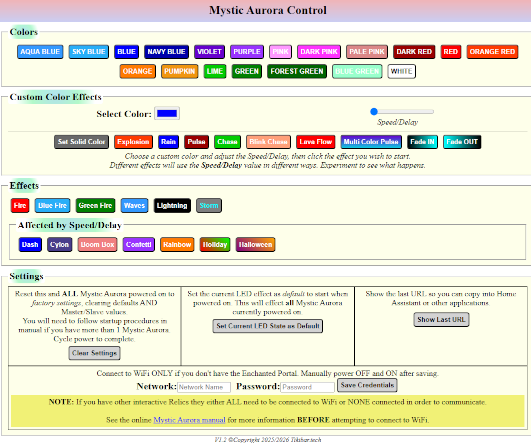Screen dimensions: 531x443
Task: Click the Fade IN button
Action: coord(422,142)
